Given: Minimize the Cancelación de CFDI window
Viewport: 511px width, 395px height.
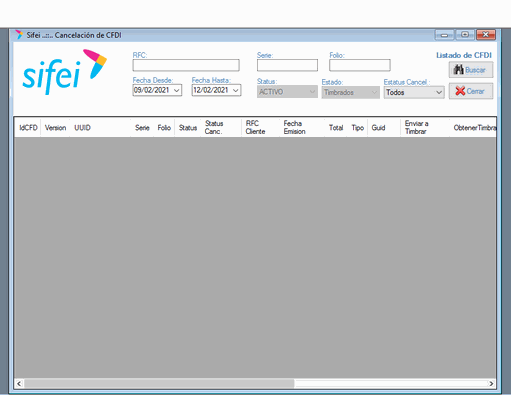Looking at the screenshot, I should [x=445, y=35].
